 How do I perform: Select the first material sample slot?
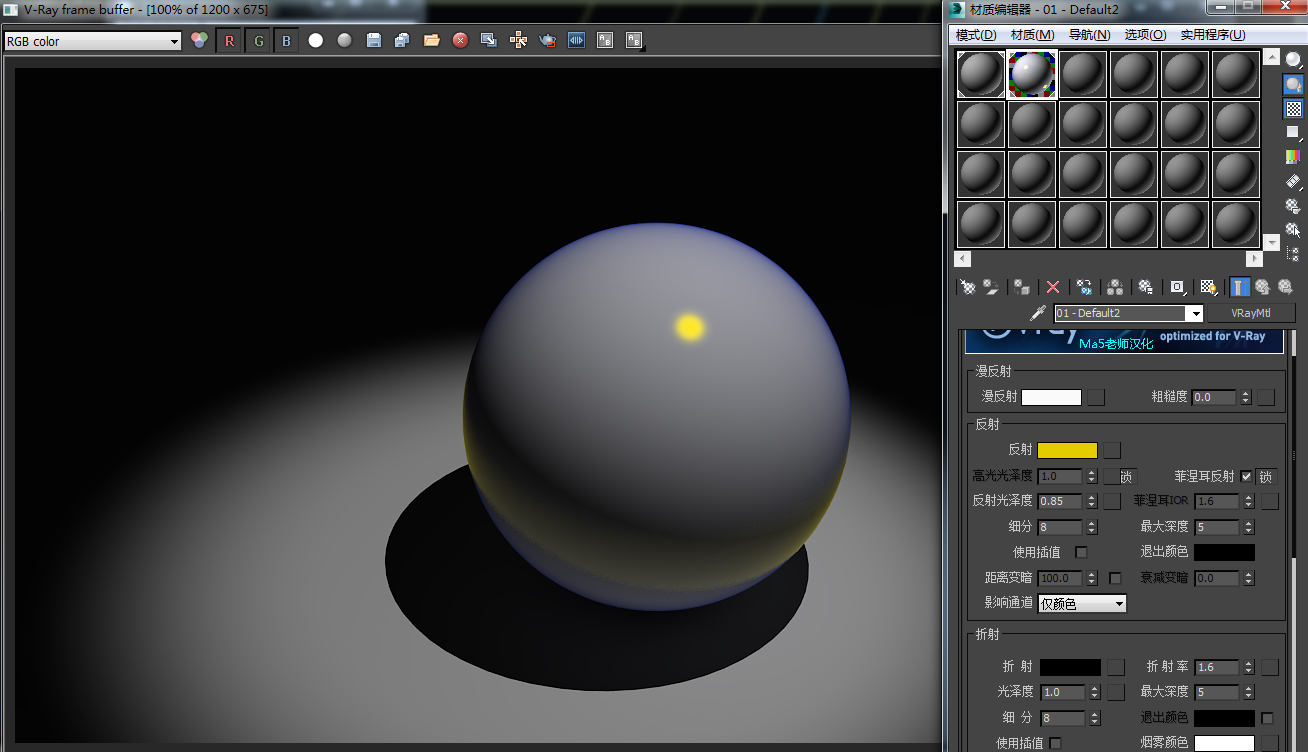click(x=981, y=74)
